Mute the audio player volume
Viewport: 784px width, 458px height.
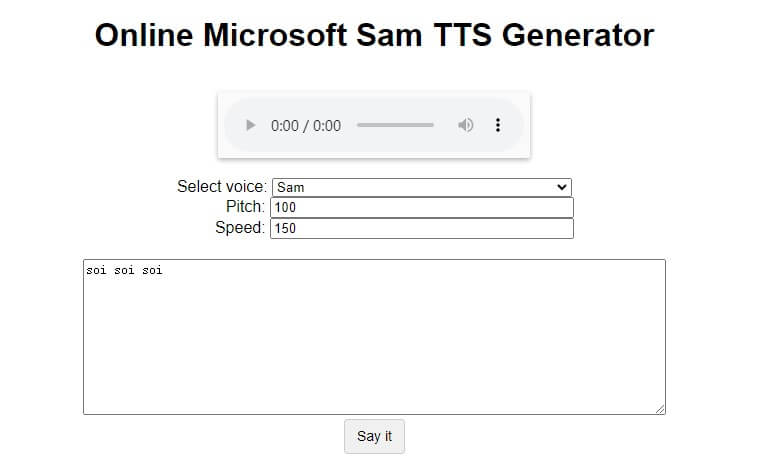pyautogui.click(x=465, y=125)
